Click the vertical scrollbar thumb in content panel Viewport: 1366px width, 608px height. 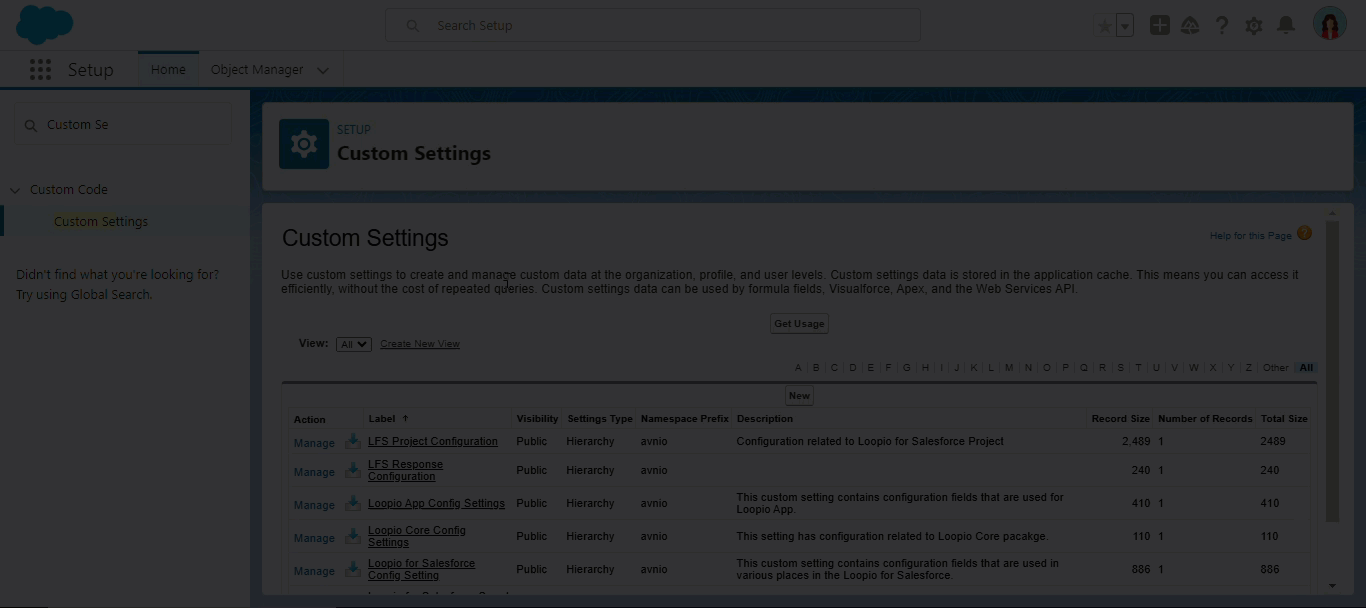click(x=1332, y=371)
